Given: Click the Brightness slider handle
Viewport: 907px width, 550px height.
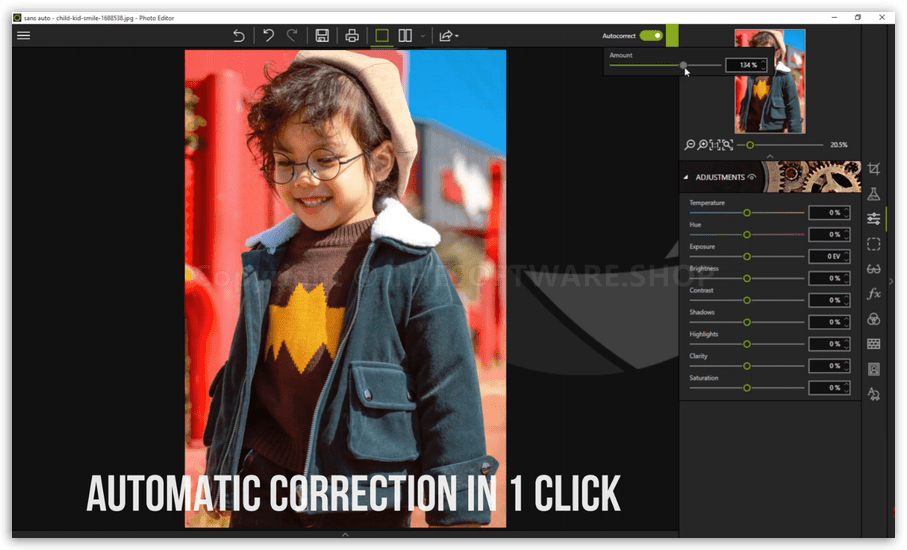Looking at the screenshot, I should coord(747,278).
